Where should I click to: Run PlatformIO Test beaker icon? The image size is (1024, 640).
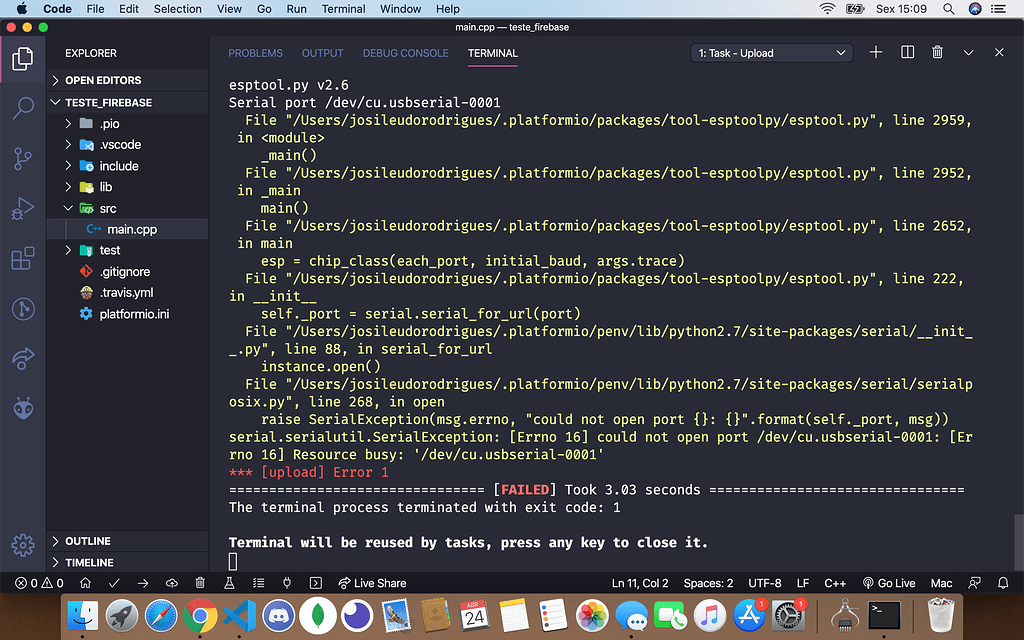click(228, 582)
